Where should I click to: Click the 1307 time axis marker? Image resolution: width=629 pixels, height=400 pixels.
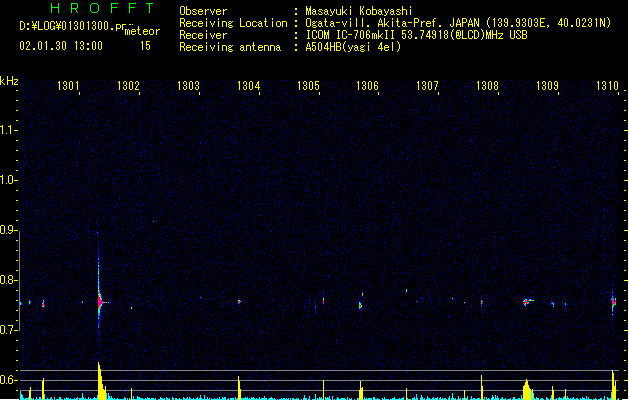427,85
